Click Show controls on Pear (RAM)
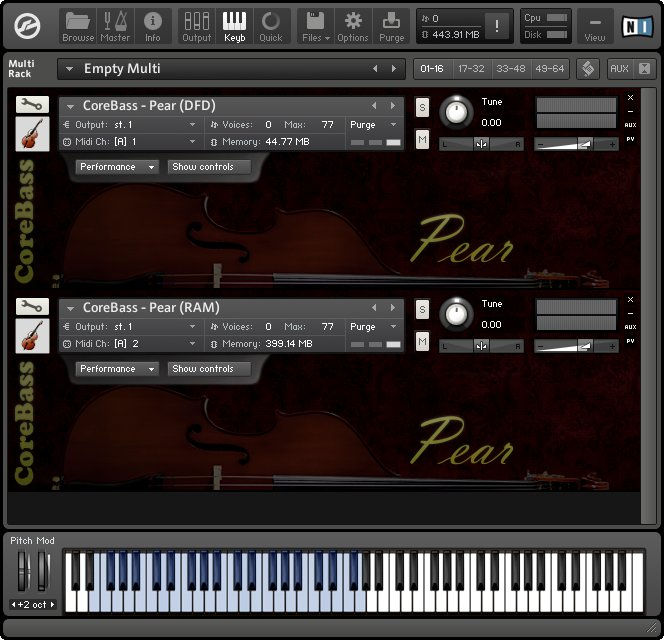This screenshot has height=640, width=664. coord(209,369)
